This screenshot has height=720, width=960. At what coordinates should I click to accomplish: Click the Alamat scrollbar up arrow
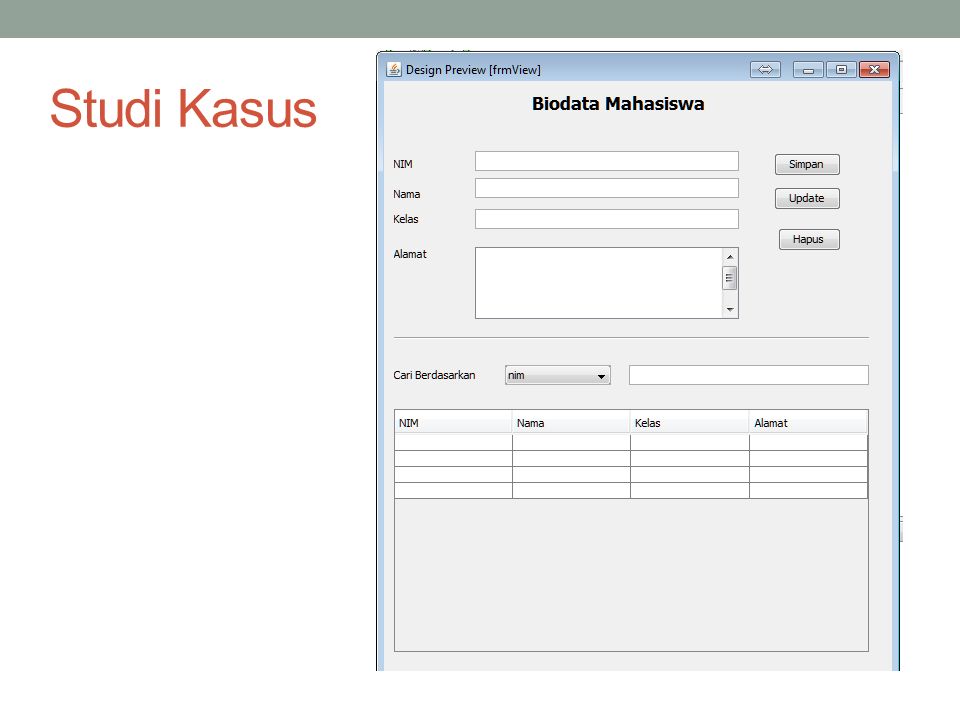coord(730,257)
